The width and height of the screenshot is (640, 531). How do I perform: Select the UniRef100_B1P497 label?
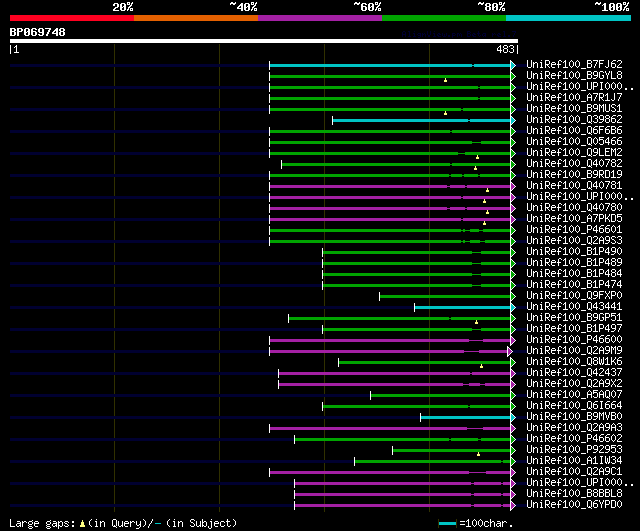[x=574, y=329]
